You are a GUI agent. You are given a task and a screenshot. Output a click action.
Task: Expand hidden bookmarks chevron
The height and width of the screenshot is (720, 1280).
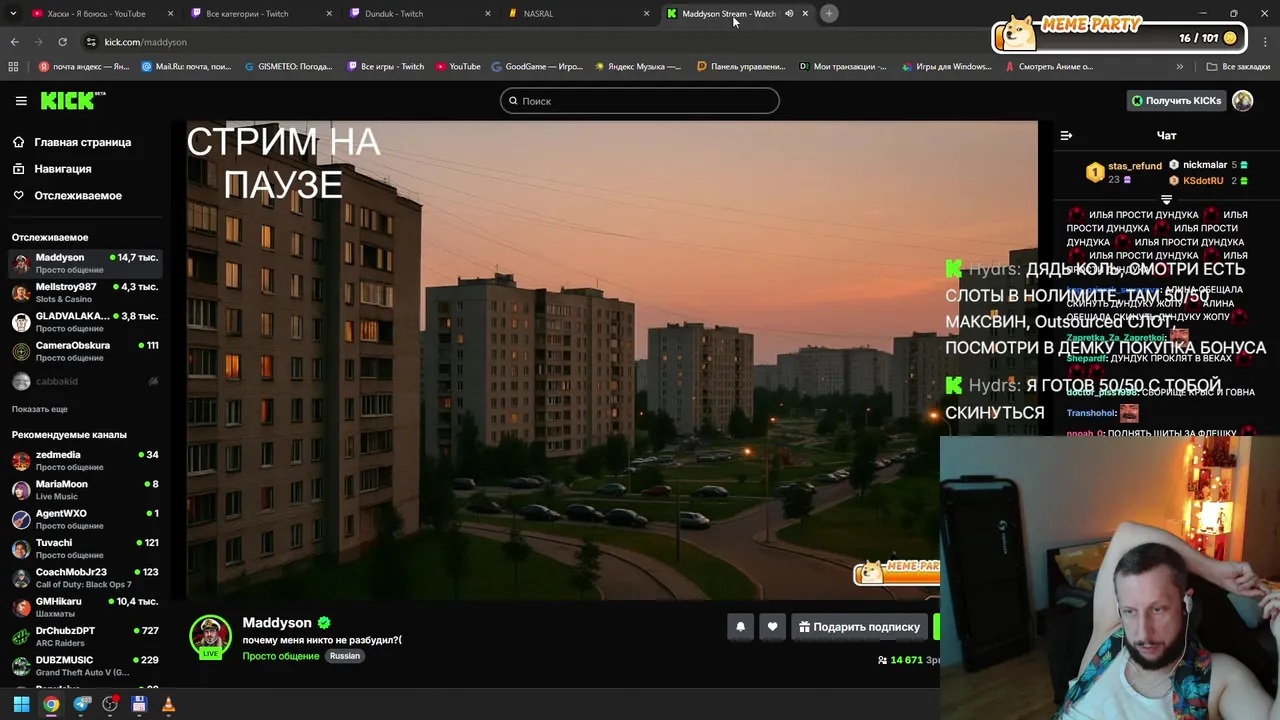pyautogui.click(x=1180, y=67)
